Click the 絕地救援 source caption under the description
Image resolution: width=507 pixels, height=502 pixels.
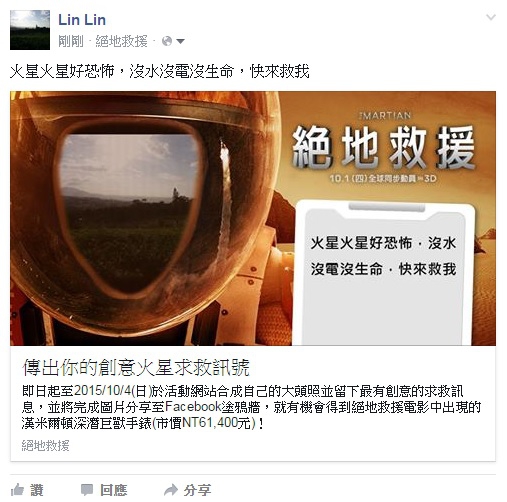46,446
